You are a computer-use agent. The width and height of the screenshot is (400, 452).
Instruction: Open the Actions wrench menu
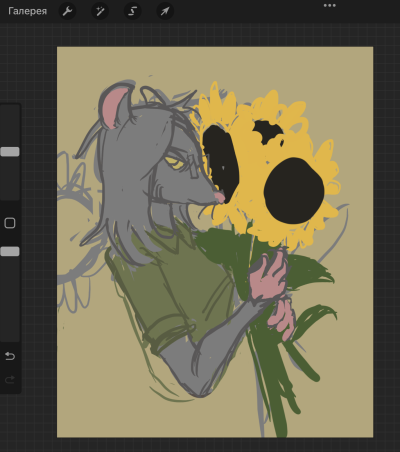point(67,11)
